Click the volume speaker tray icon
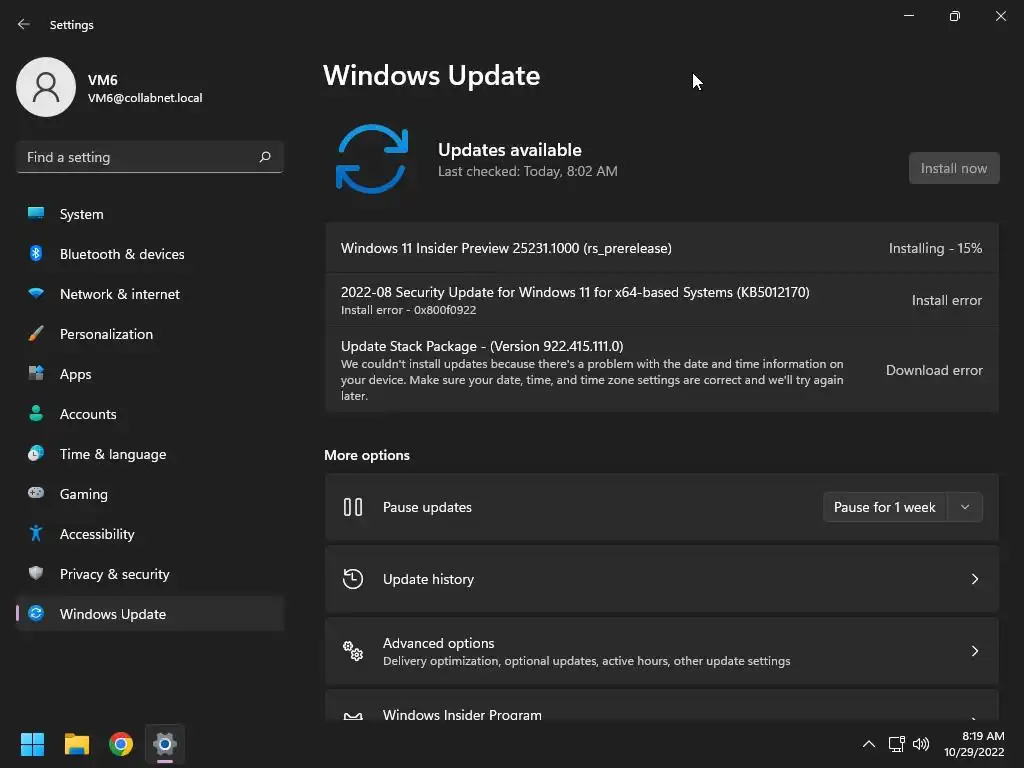The image size is (1024, 768). (x=921, y=744)
